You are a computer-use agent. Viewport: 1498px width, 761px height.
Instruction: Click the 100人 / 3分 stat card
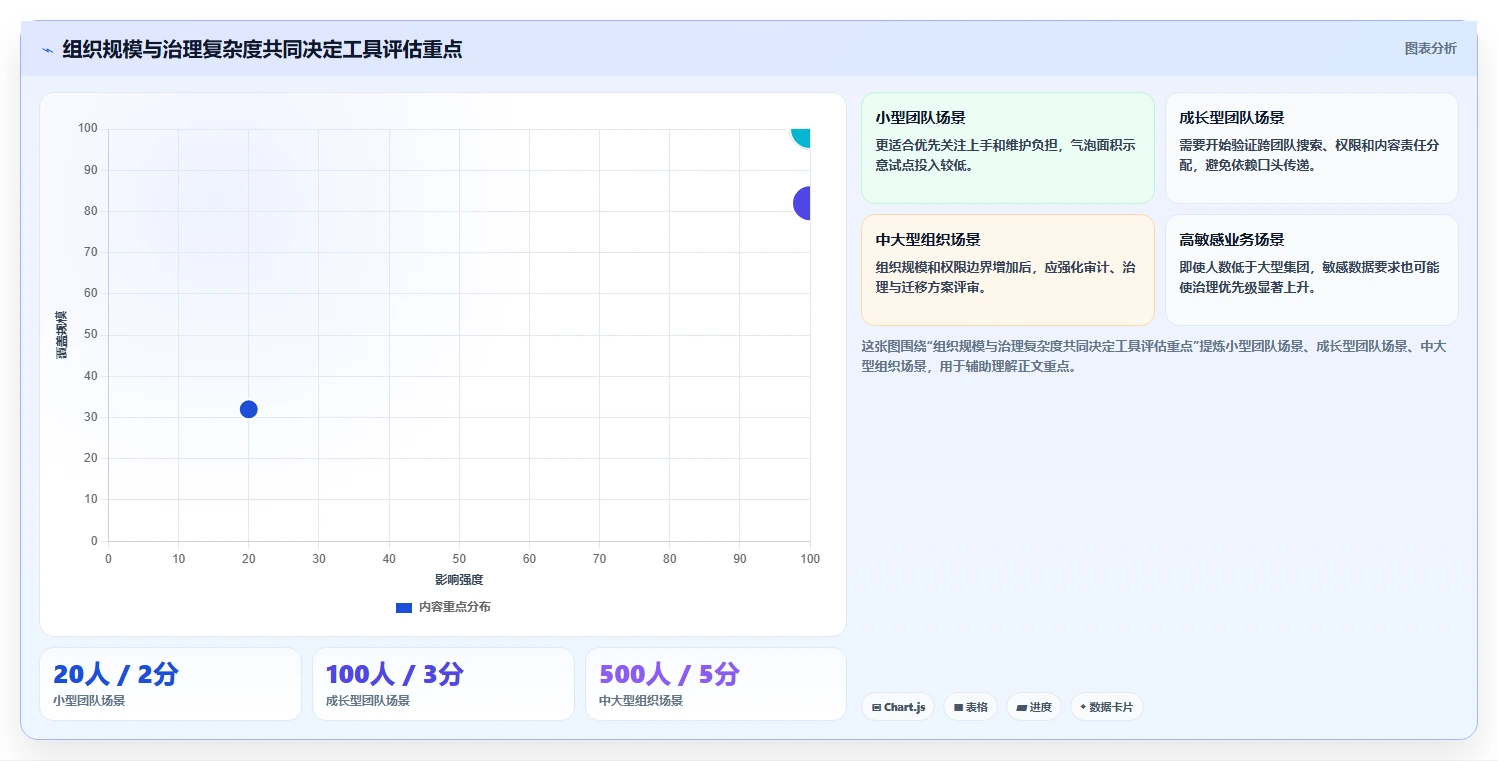pos(443,684)
